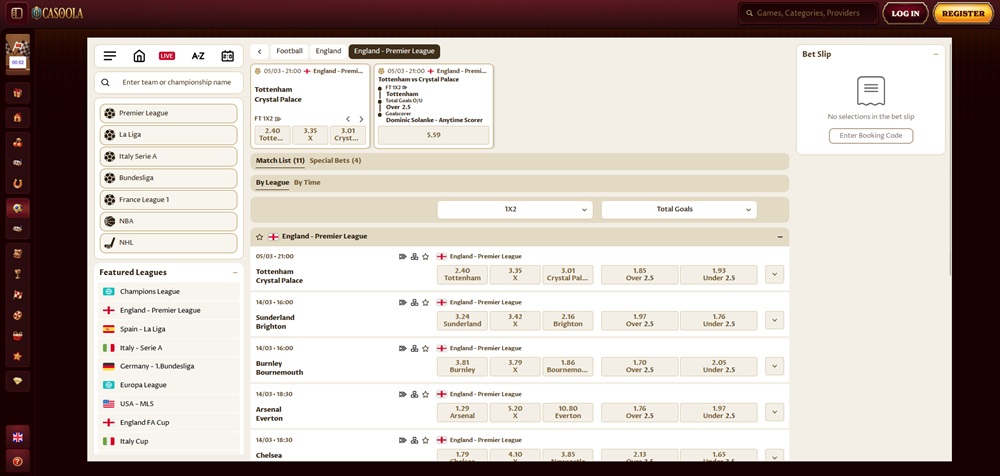Open the horseshoe icon in left sidebar
Viewport: 1000px width, 476px height.
[18, 184]
